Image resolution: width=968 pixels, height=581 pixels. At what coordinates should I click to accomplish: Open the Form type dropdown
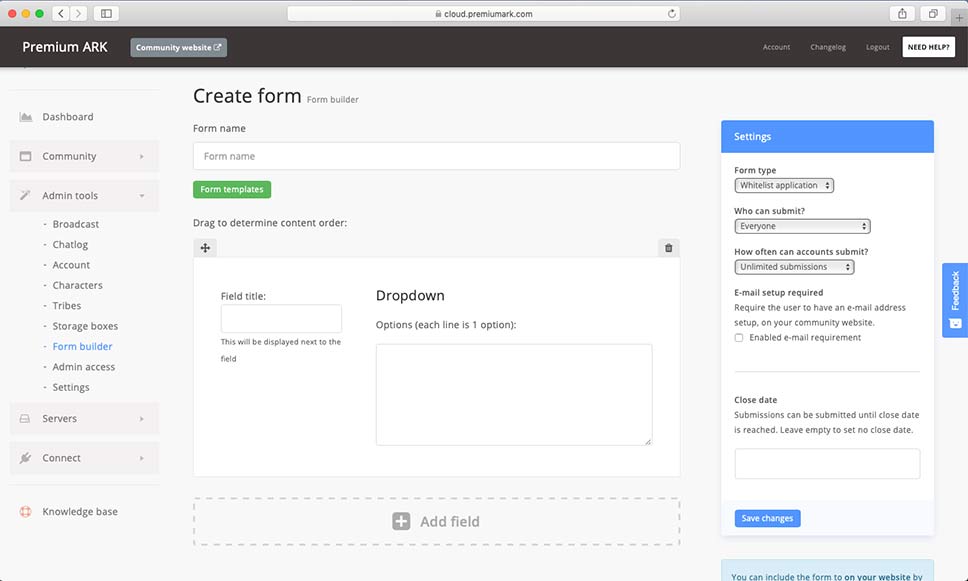(784, 185)
